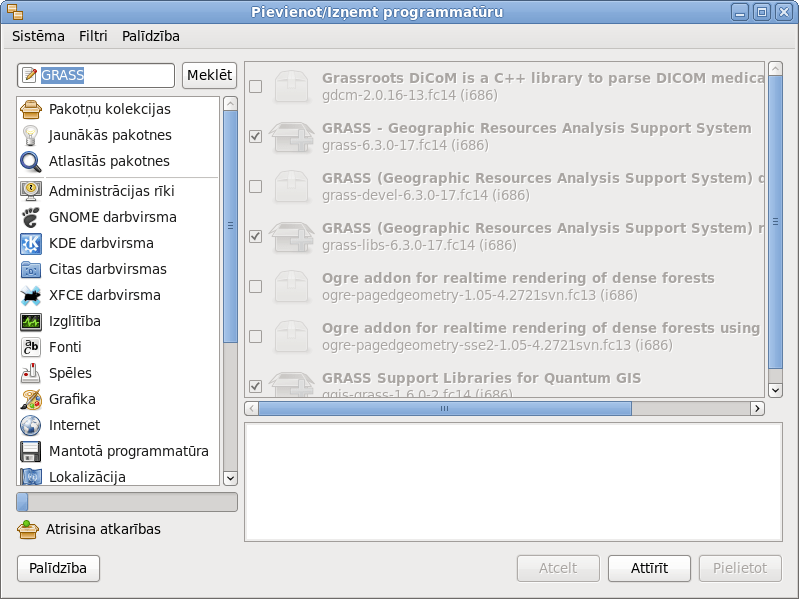
Task: Click the ogre-pagedgeometry-sse2 package icon
Action: point(291,336)
